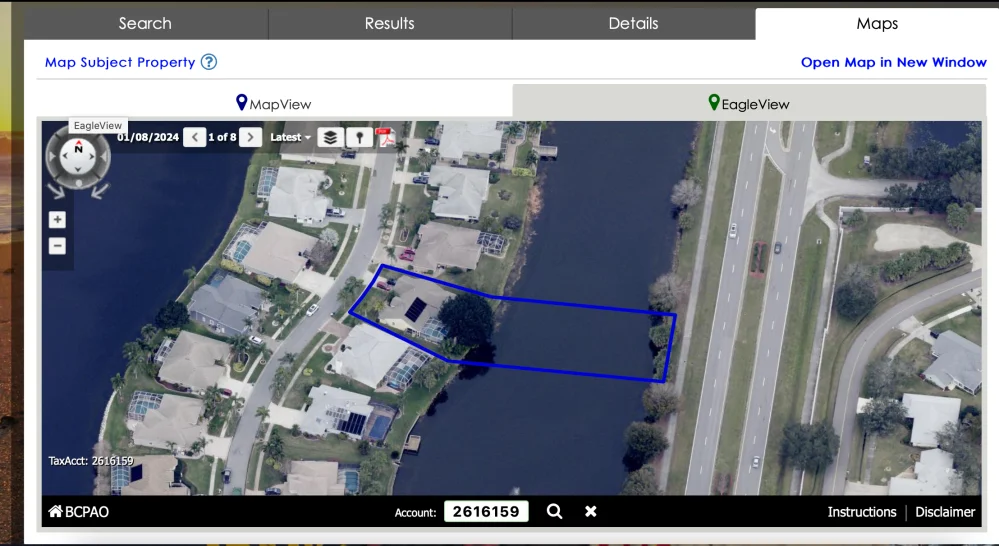
Task: Select the EagleView sub-tab
Action: click(x=749, y=103)
